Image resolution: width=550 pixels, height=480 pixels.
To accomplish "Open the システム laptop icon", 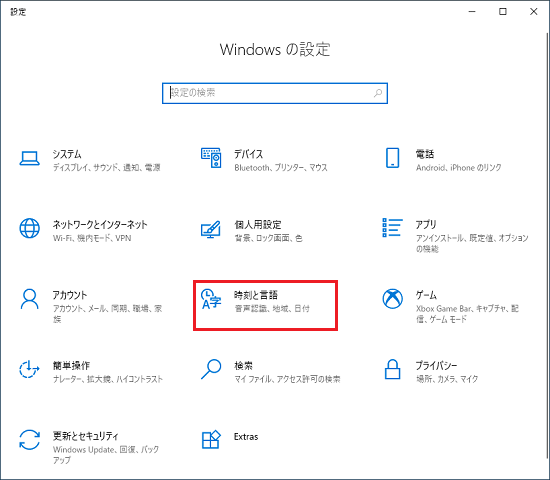I will pos(29,158).
